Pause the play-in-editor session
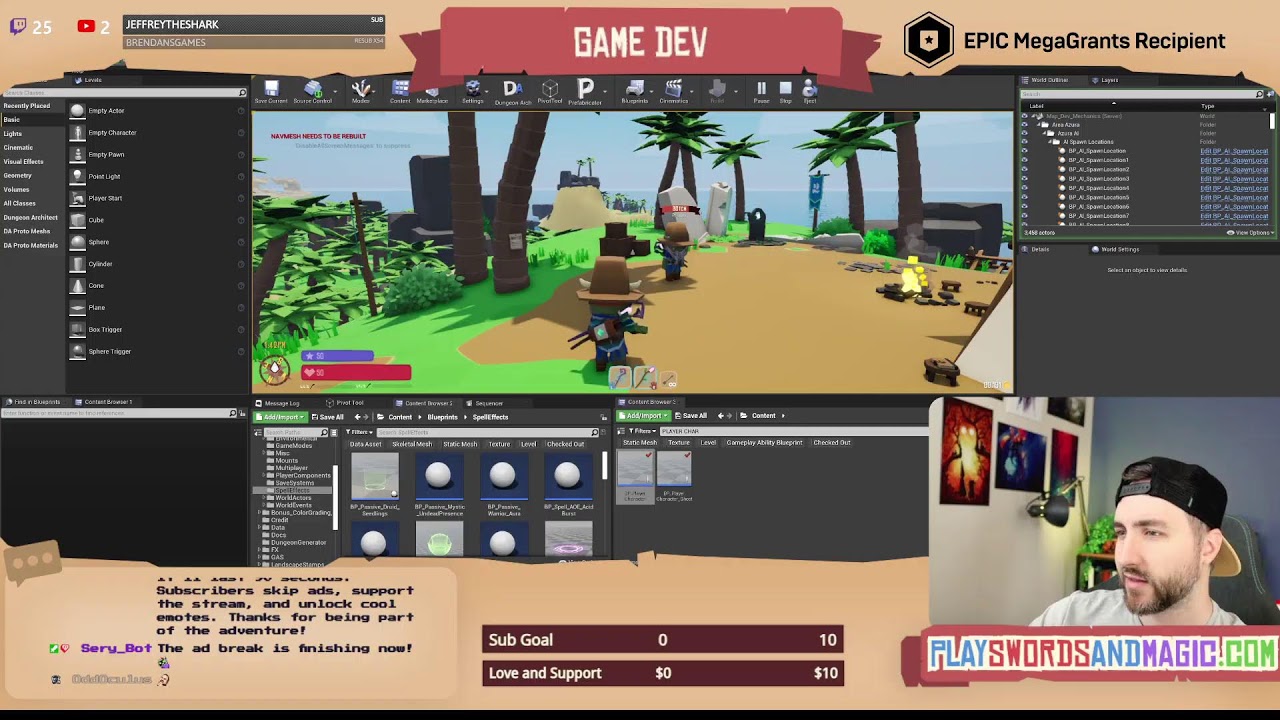Image resolution: width=1280 pixels, height=720 pixels. [x=761, y=92]
